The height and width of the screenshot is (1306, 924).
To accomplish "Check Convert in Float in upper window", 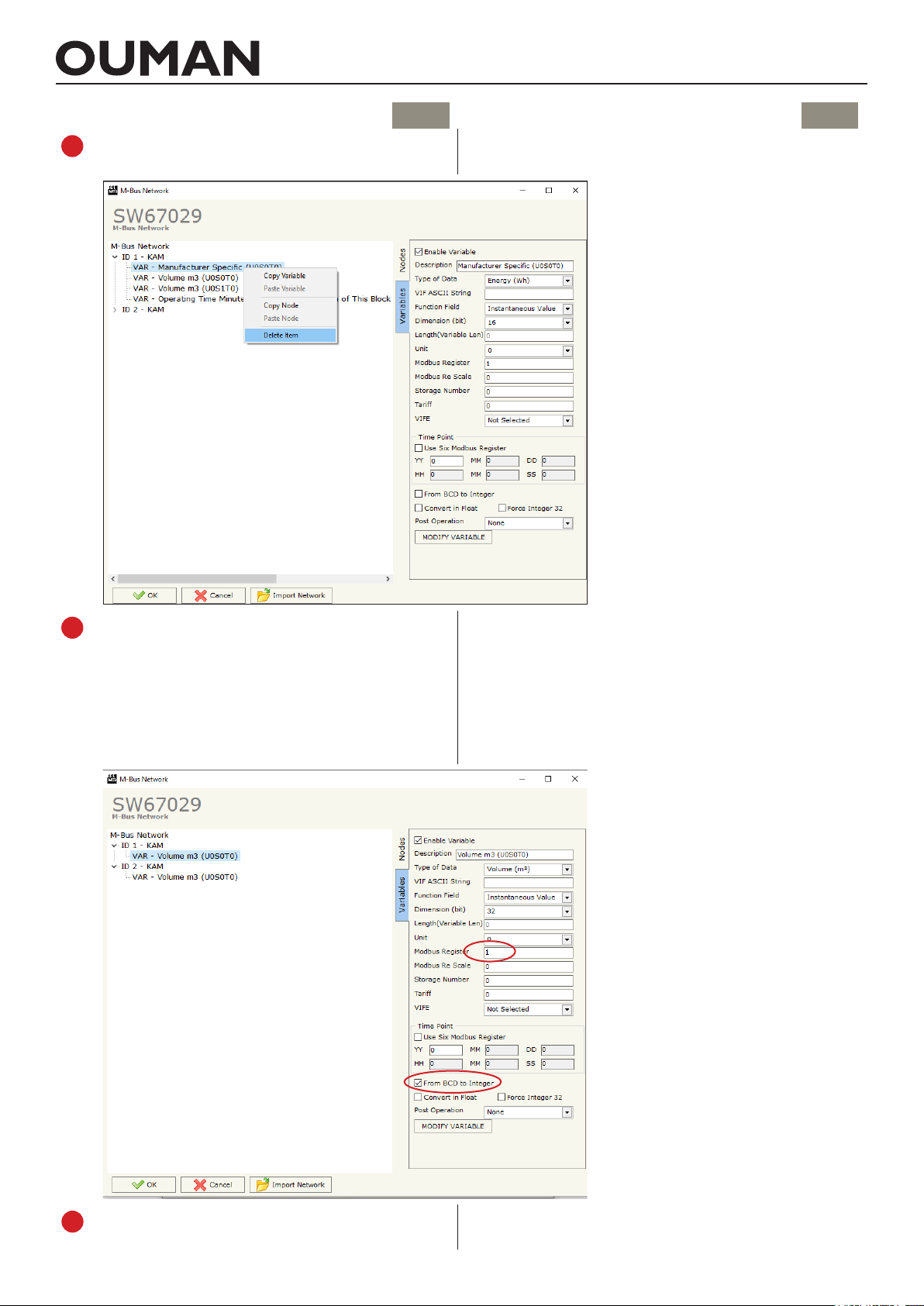I will (419, 508).
